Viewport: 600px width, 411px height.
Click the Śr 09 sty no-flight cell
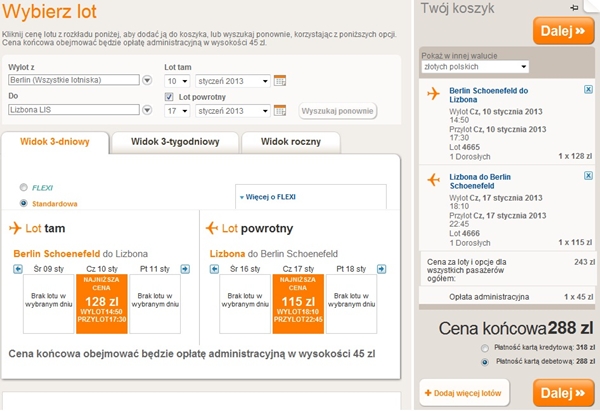click(49, 304)
